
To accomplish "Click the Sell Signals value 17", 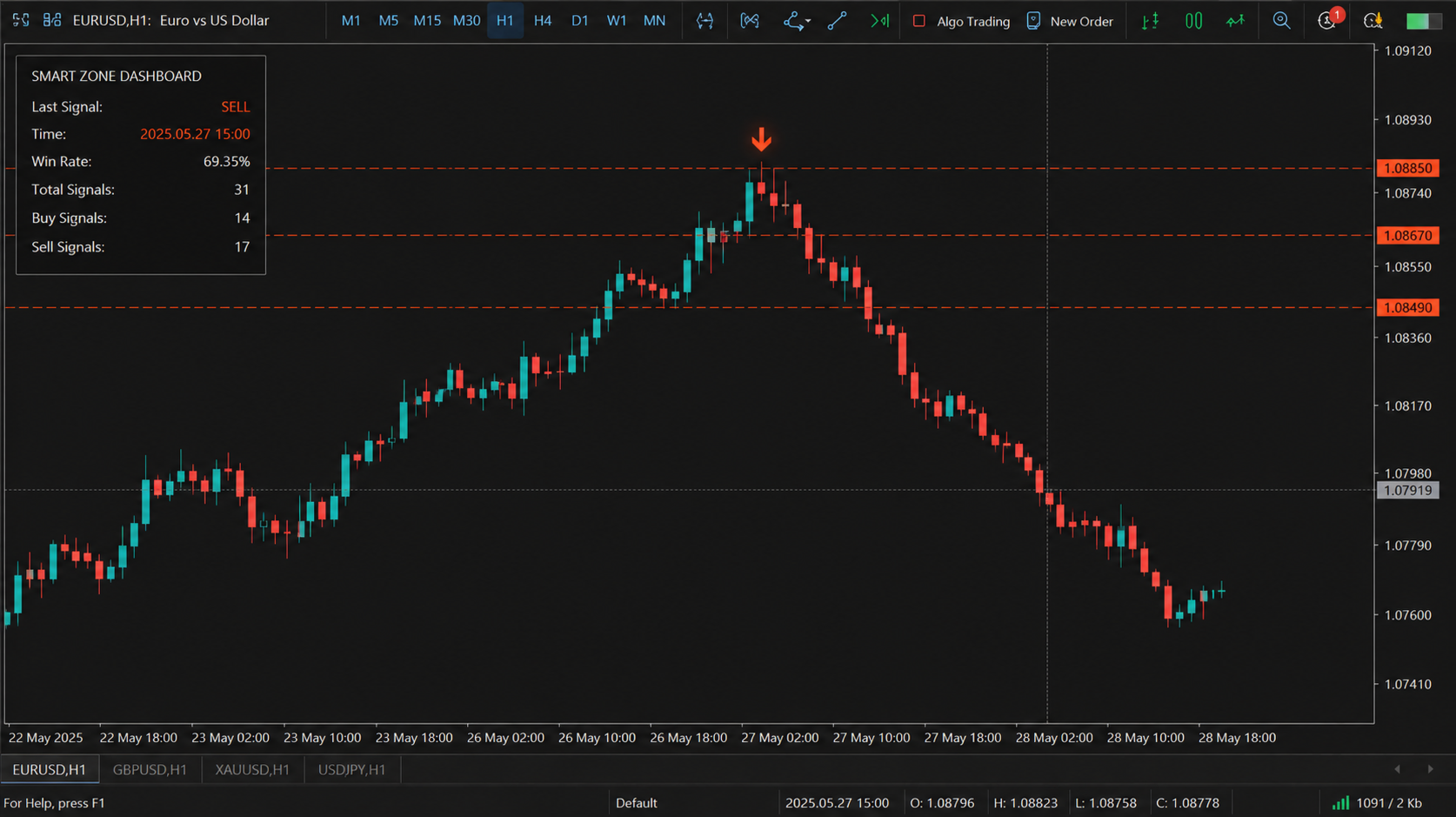I will coord(242,246).
